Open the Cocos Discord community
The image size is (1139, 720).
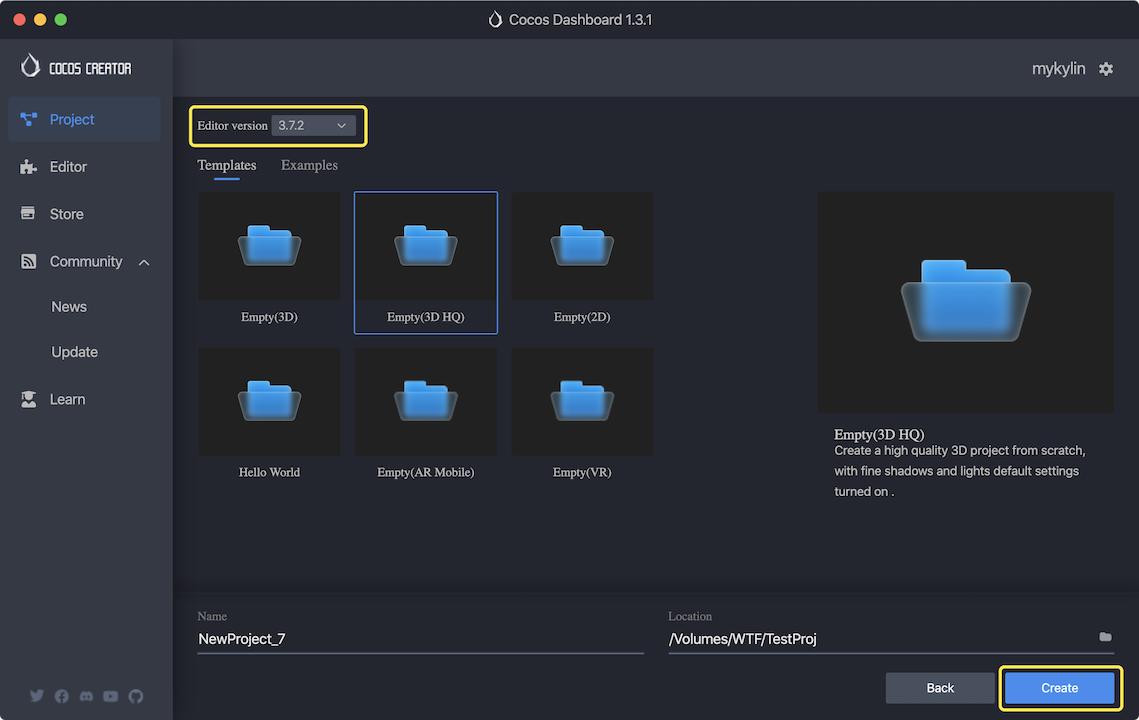(x=85, y=696)
